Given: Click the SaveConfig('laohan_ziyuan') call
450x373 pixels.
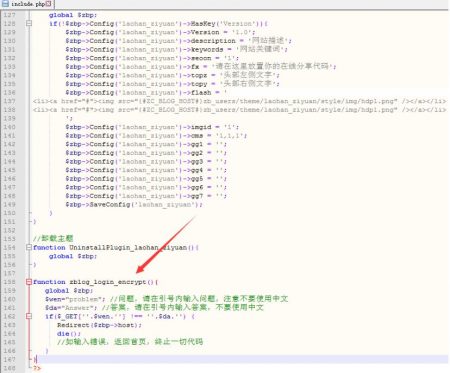Looking at the screenshot, I should pos(134,204).
